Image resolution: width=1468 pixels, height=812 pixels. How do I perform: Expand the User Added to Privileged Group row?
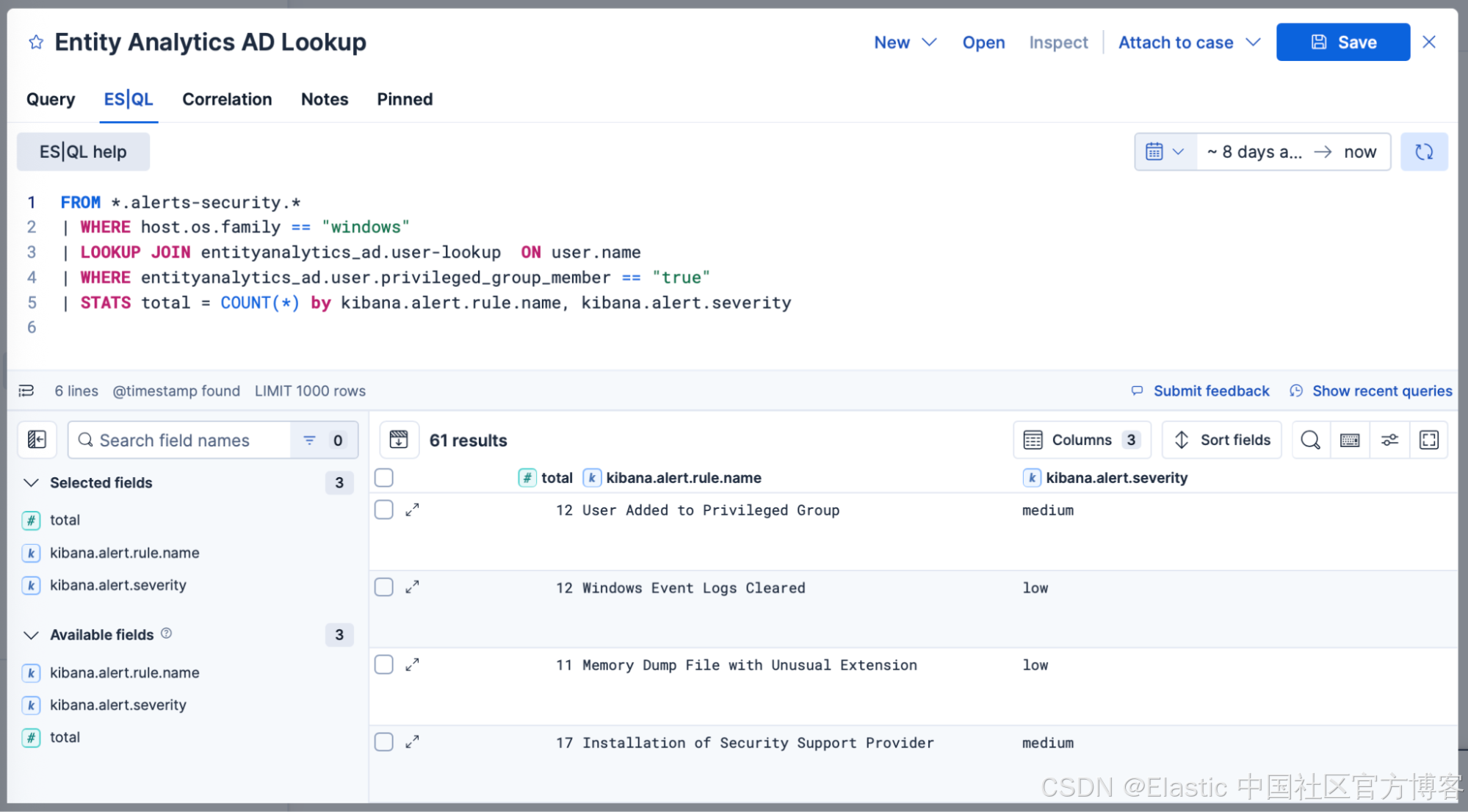[413, 510]
